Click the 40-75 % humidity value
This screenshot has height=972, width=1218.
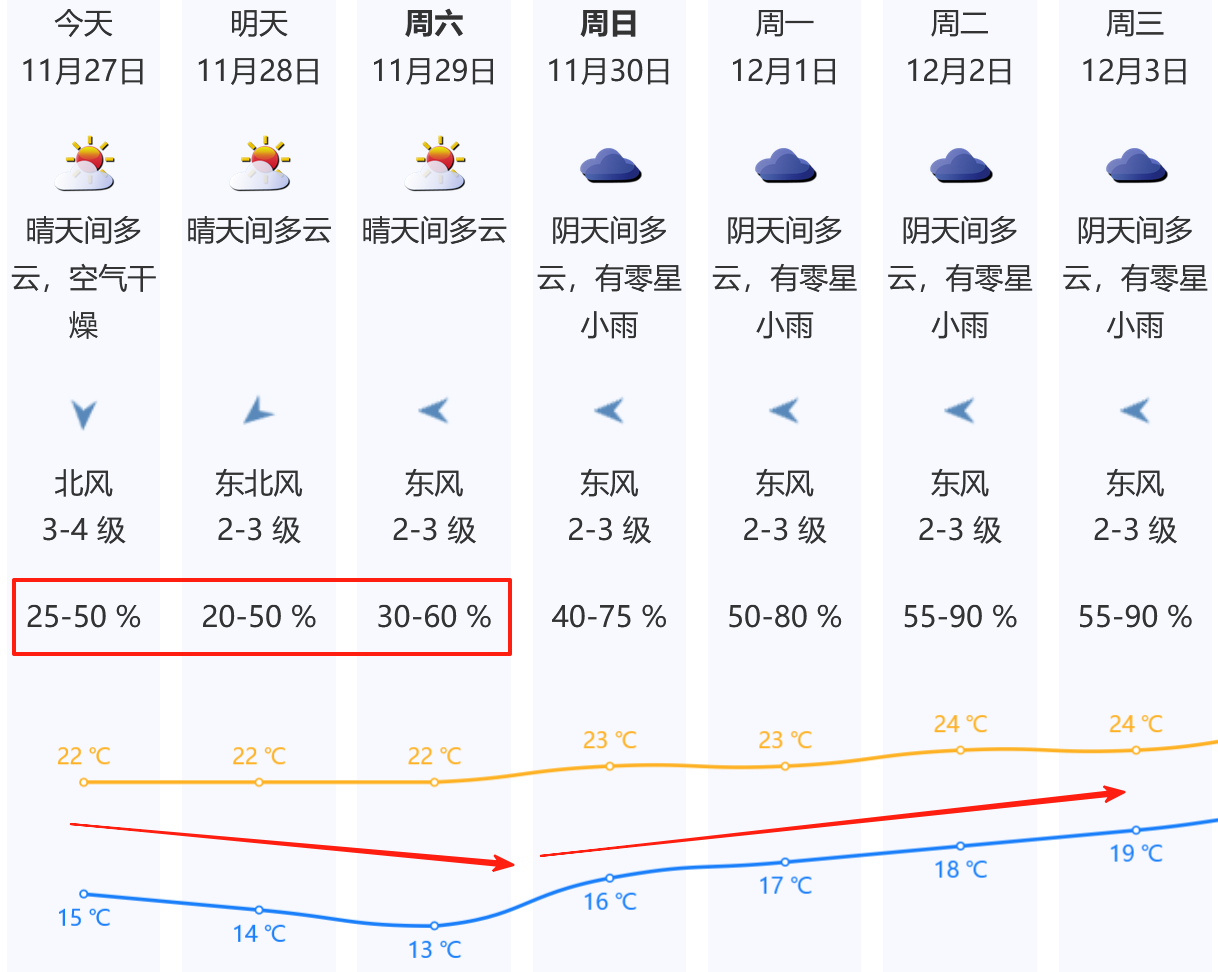pos(609,617)
